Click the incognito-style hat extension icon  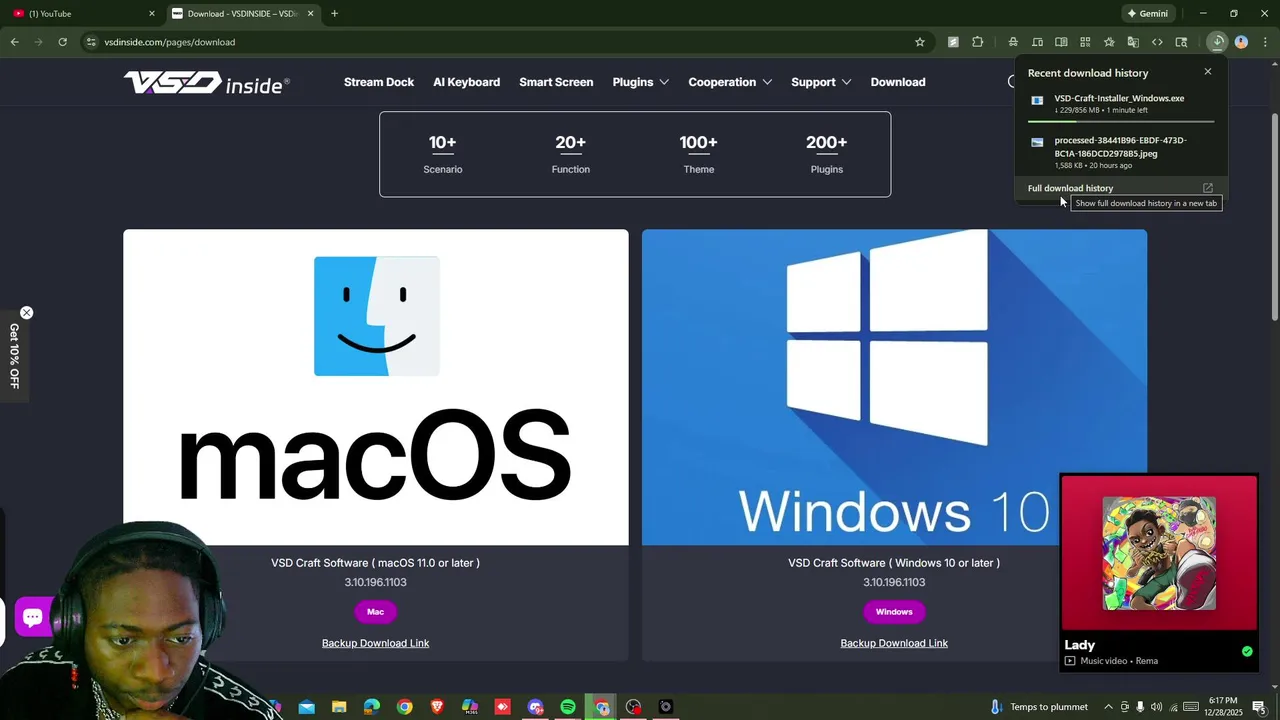(1013, 42)
